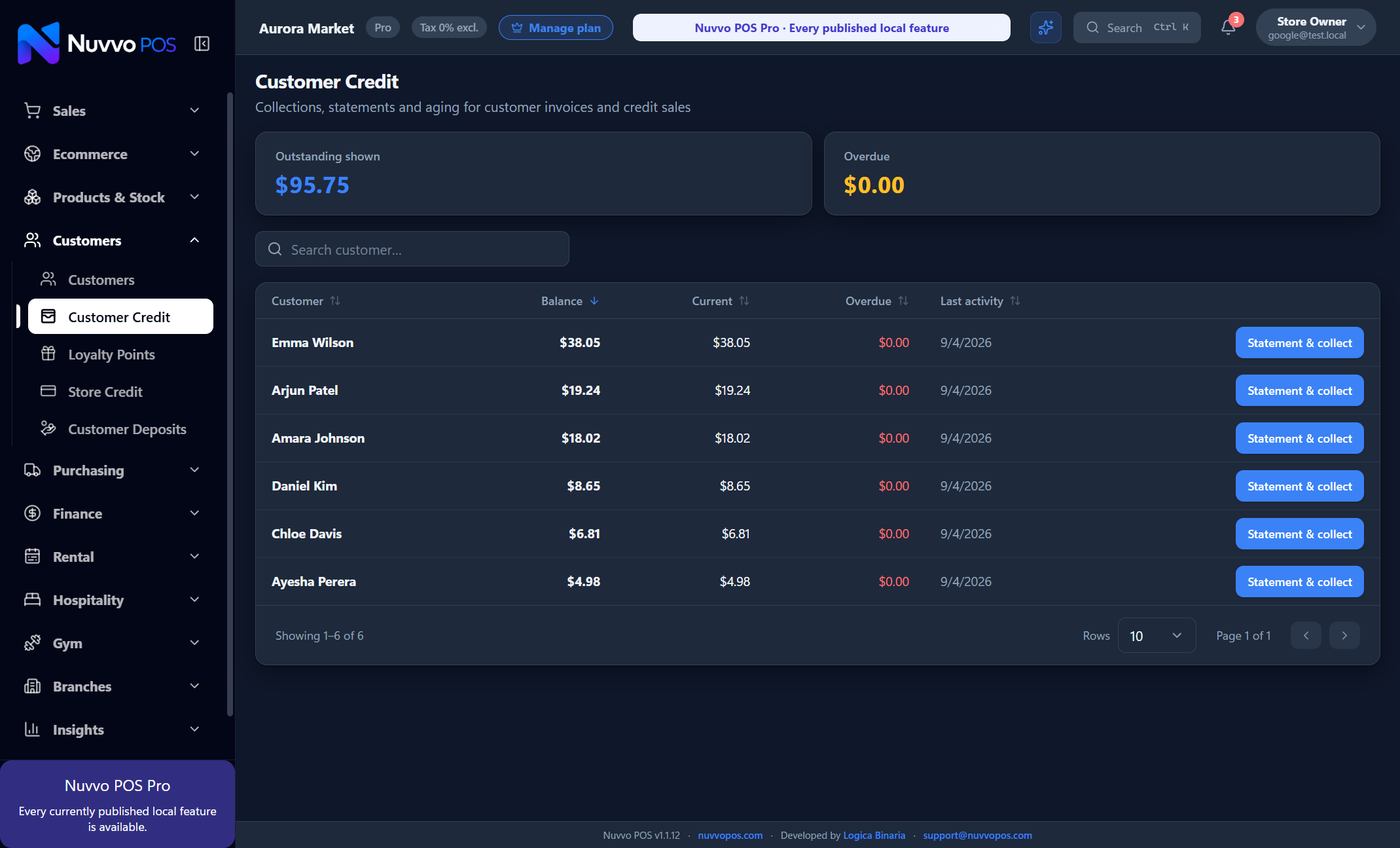Open notifications bell with 3 alerts

coord(1229,27)
